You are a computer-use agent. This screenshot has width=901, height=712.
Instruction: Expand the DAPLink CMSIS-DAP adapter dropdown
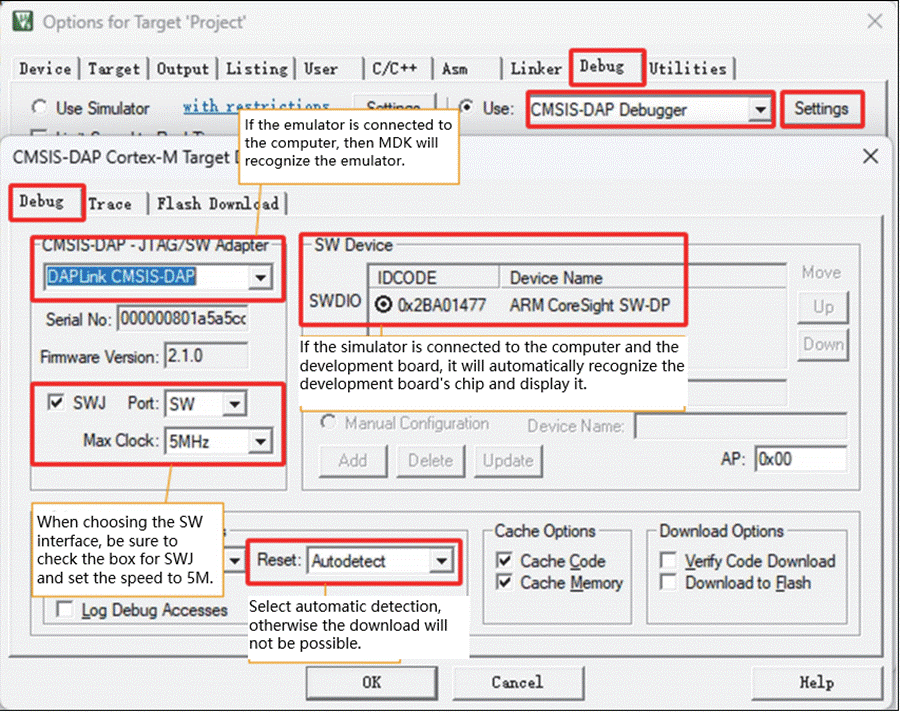(260, 278)
